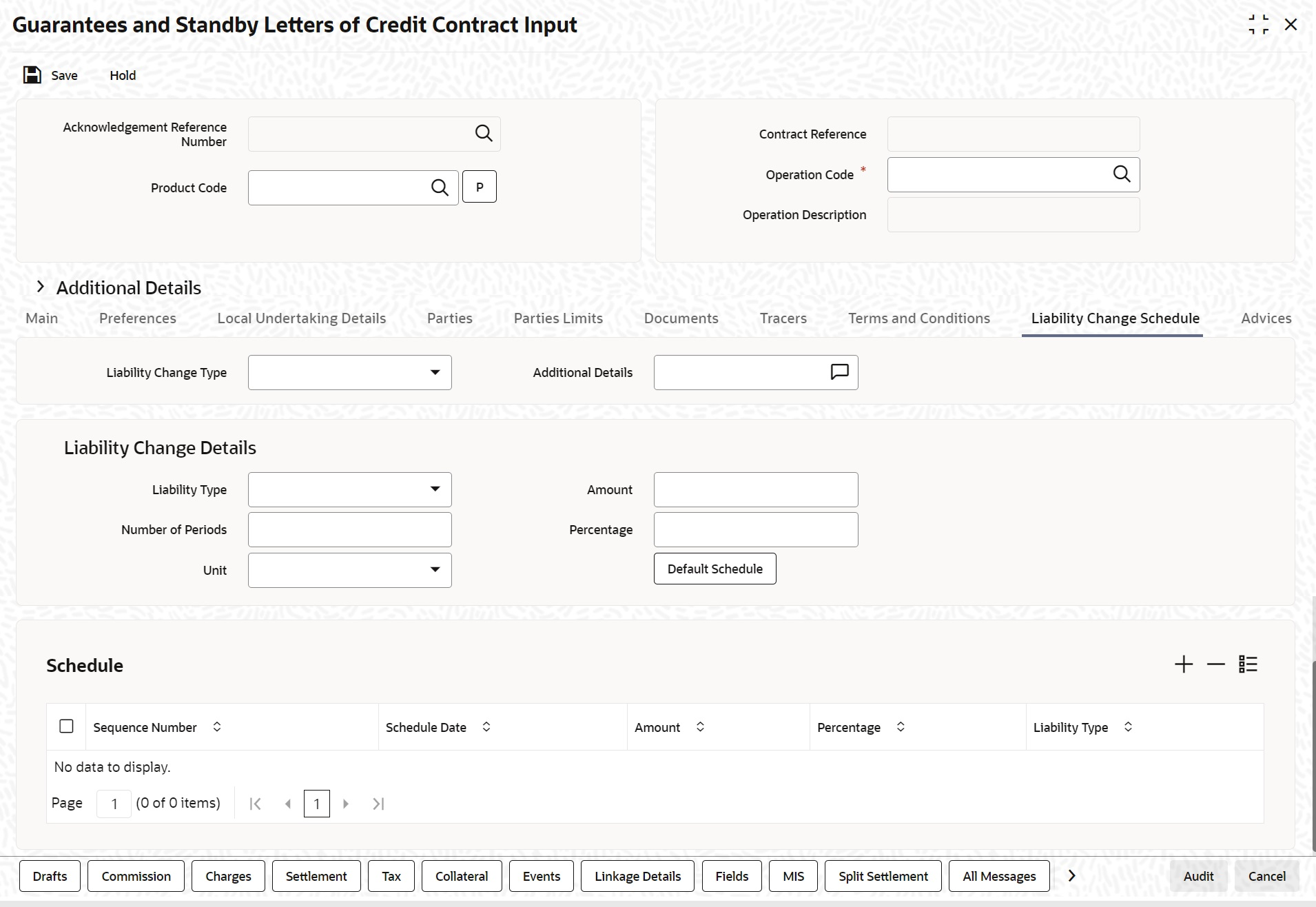Open the Documents tab
This screenshot has width=1316, height=907.
tap(681, 318)
